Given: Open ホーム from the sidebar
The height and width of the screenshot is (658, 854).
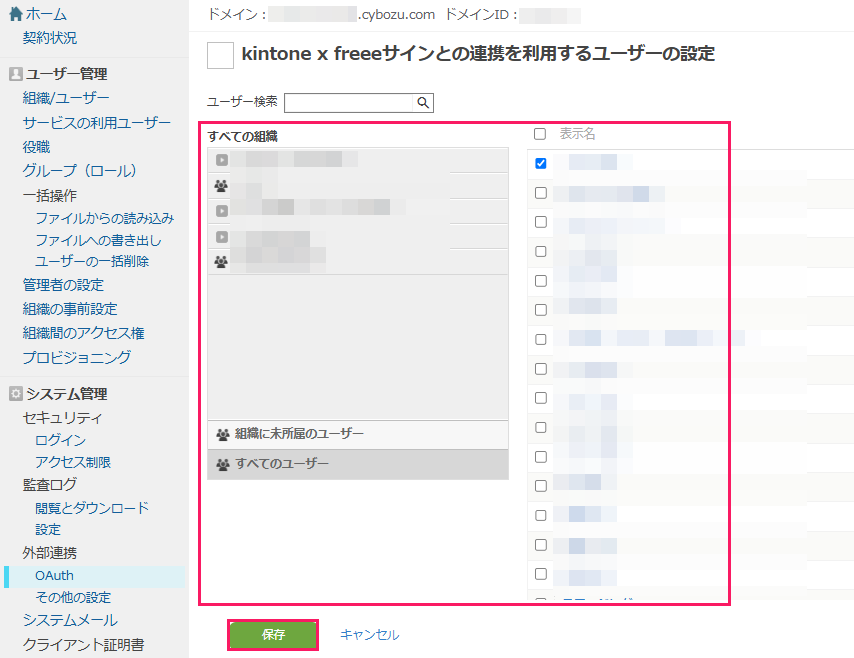Looking at the screenshot, I should [46, 14].
